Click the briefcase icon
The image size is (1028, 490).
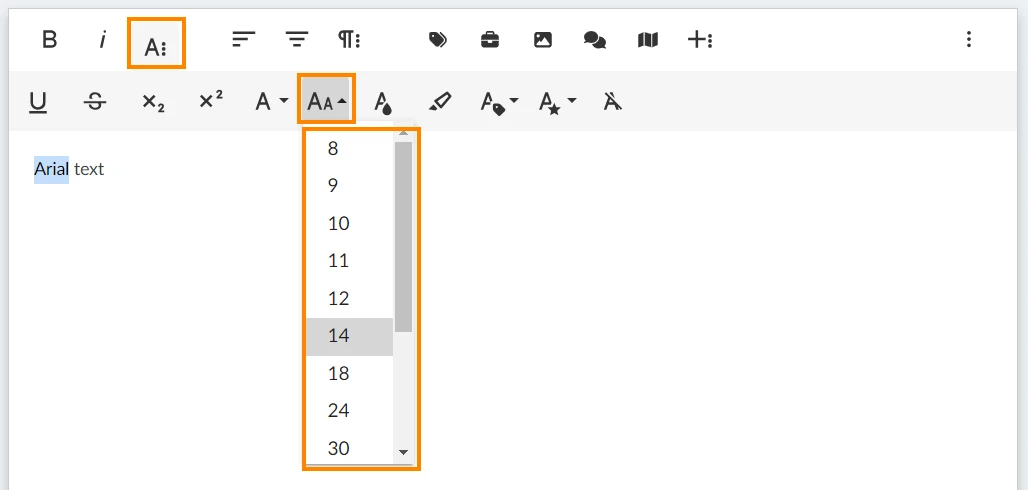pos(490,40)
